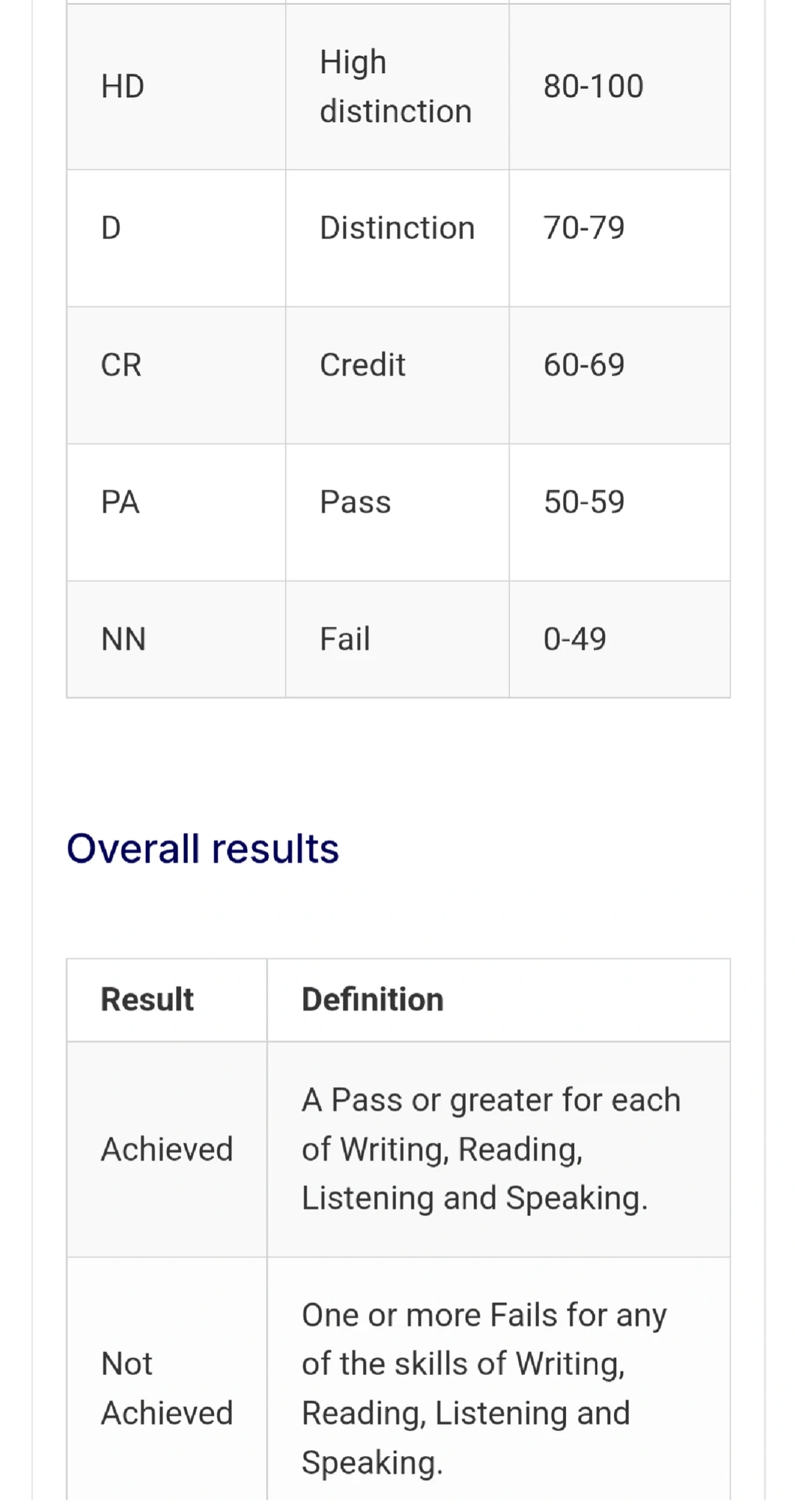Select the Definition column header
Screen dimensions: 795x1512
tap(499, 1000)
